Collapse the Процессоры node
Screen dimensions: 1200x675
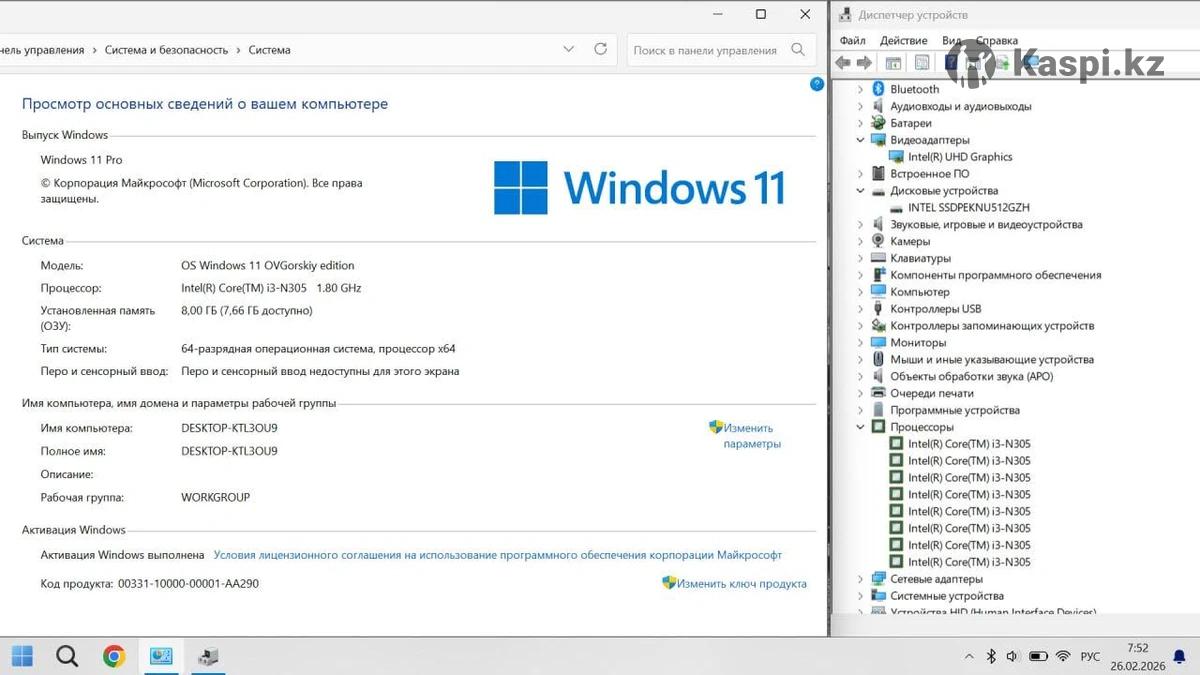point(860,427)
